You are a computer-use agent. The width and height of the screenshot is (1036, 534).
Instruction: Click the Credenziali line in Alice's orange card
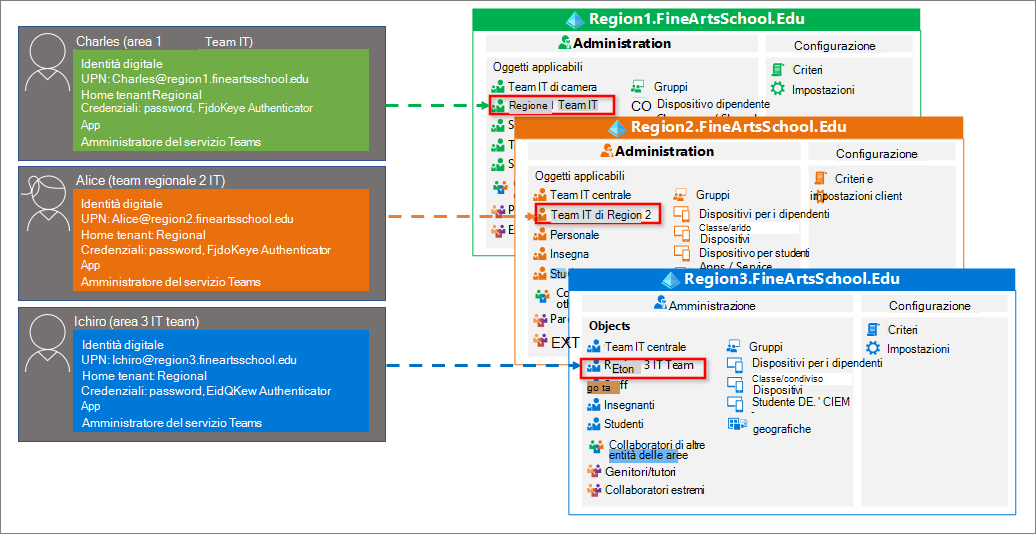point(205,250)
